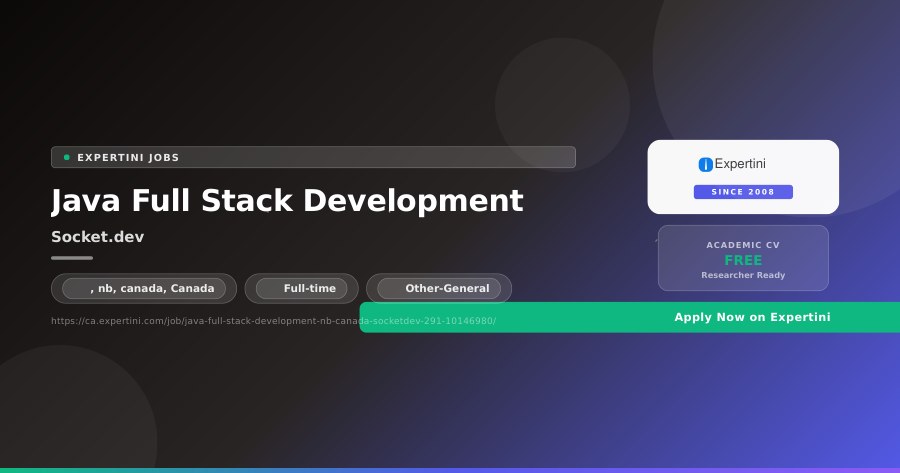This screenshot has height=473, width=900.
Task: Open the ca.expertini.com job URL link
Action: tap(273, 321)
